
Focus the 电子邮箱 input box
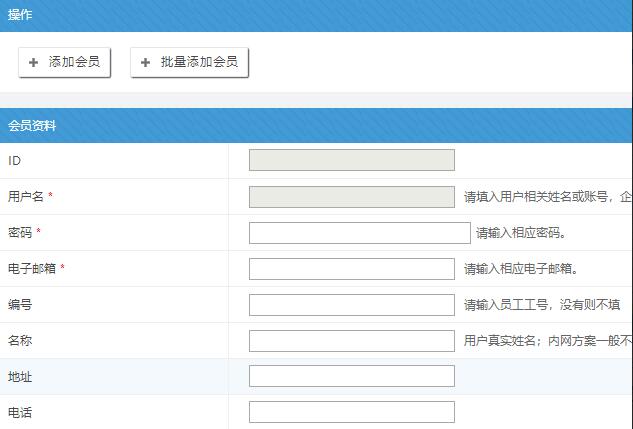351,269
